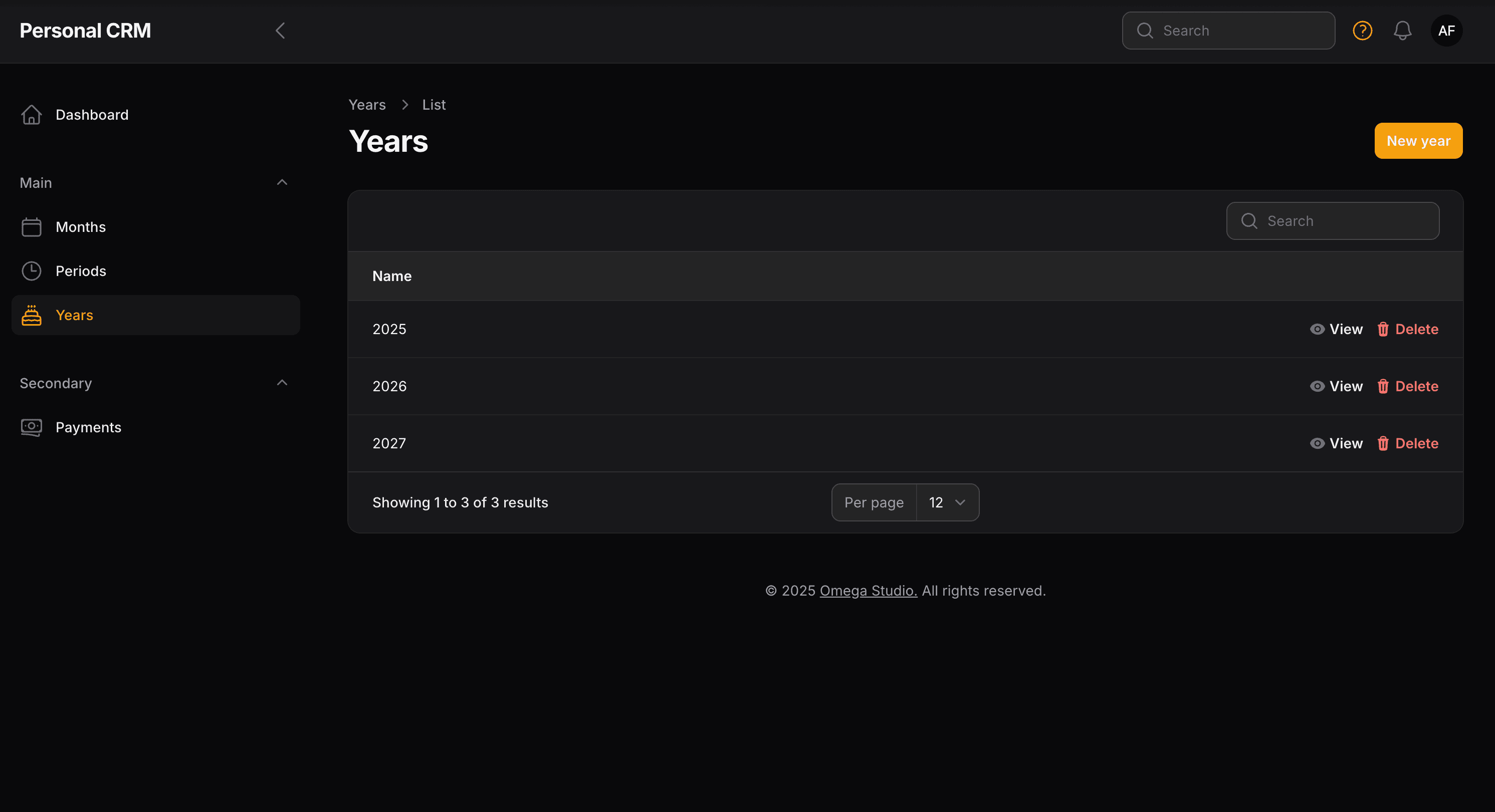This screenshot has height=812, width=1495.
Task: Click the Payments banknote icon
Action: (x=32, y=427)
